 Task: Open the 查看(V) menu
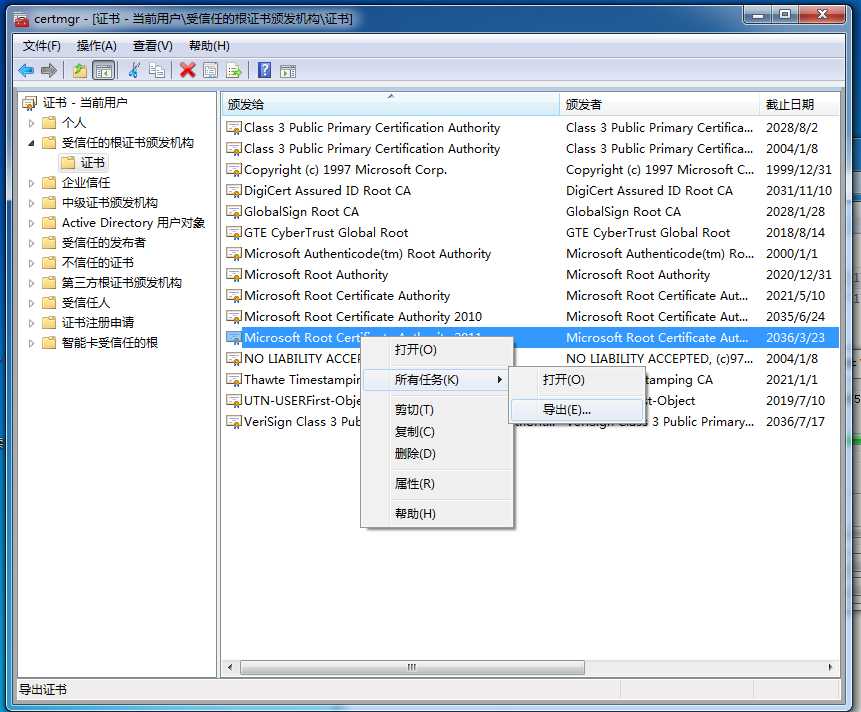click(153, 46)
